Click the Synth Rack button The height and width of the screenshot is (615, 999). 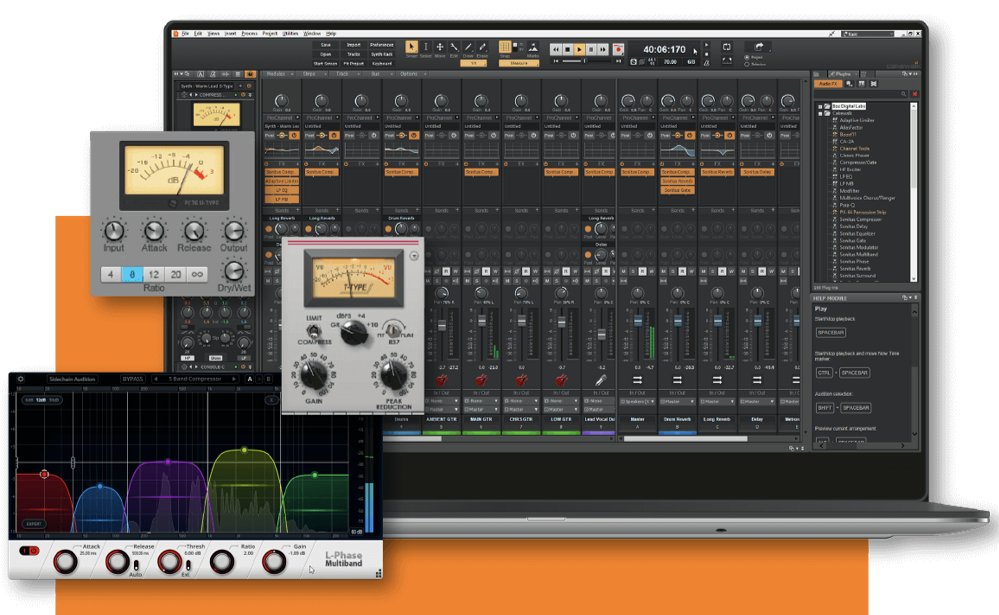pos(382,54)
